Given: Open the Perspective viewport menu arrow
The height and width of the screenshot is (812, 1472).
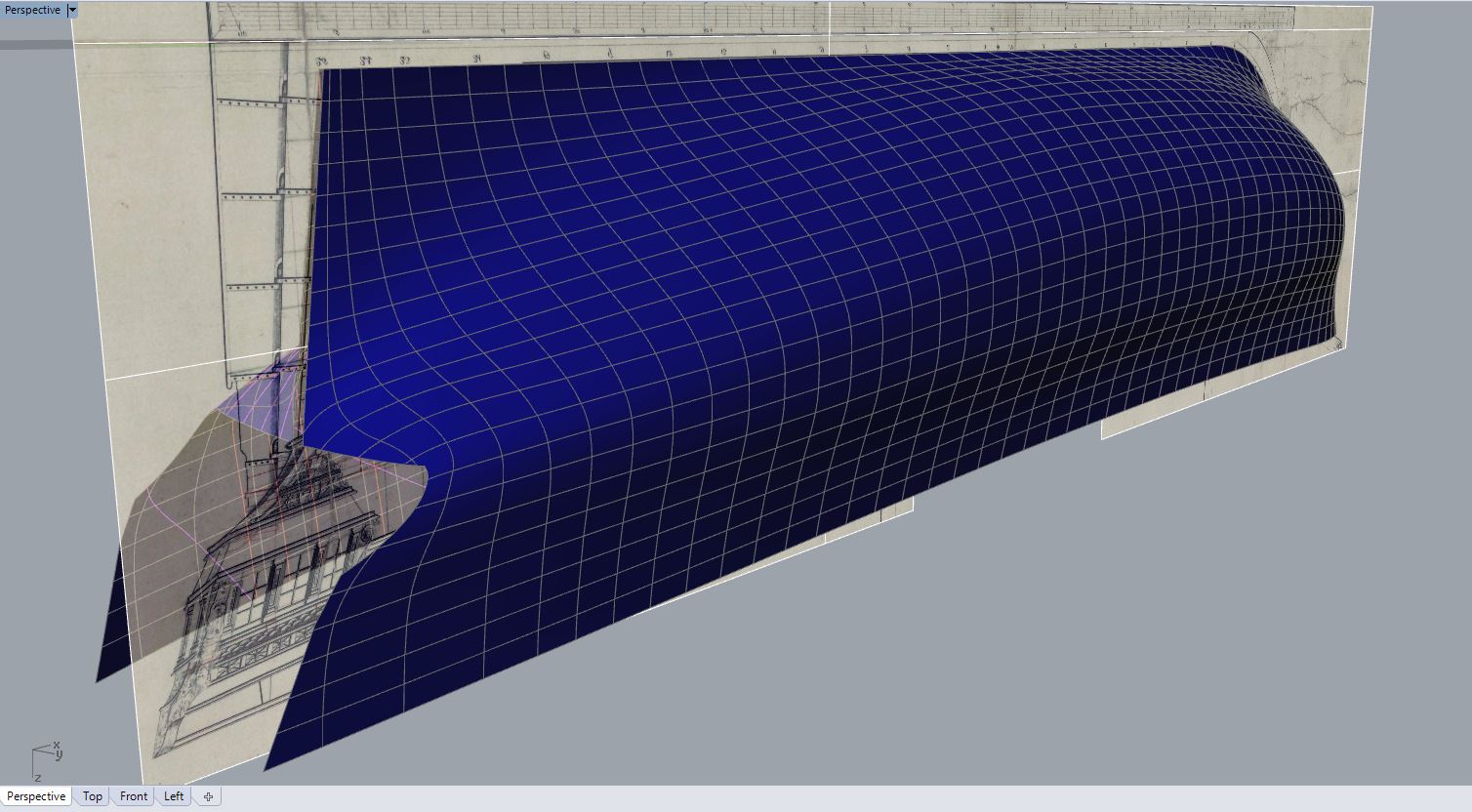Looking at the screenshot, I should pyautogui.click(x=72, y=10).
